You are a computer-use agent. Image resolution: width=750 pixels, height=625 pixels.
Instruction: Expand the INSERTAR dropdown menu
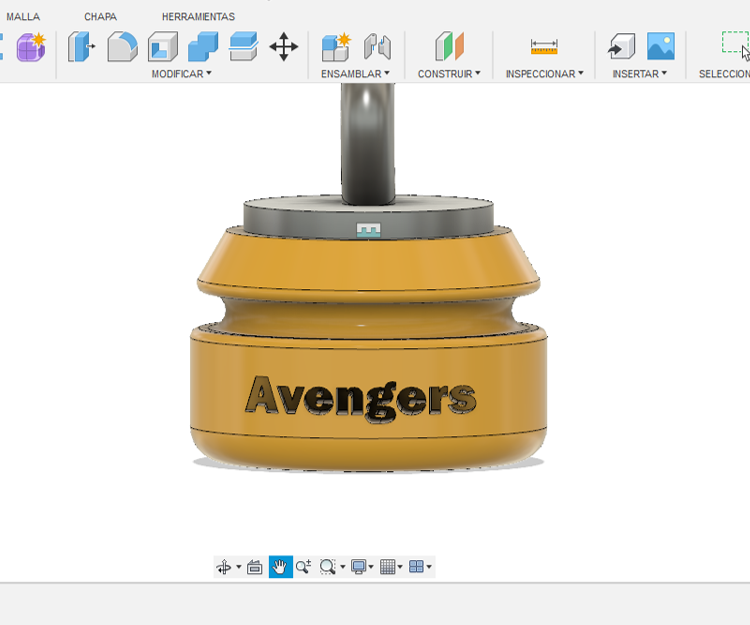[x=640, y=74]
